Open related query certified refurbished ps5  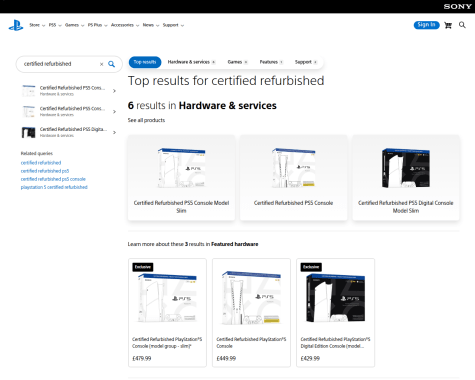tap(45, 171)
